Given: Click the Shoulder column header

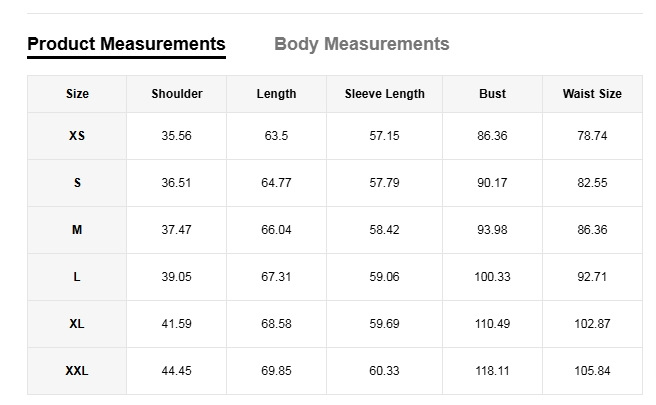Looking at the screenshot, I should point(177,94).
